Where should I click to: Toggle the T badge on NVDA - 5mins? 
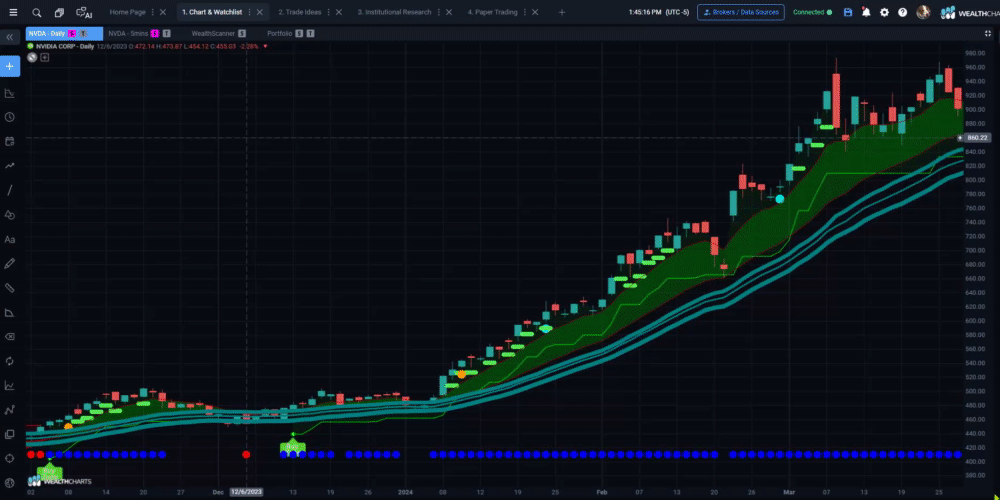[166, 33]
